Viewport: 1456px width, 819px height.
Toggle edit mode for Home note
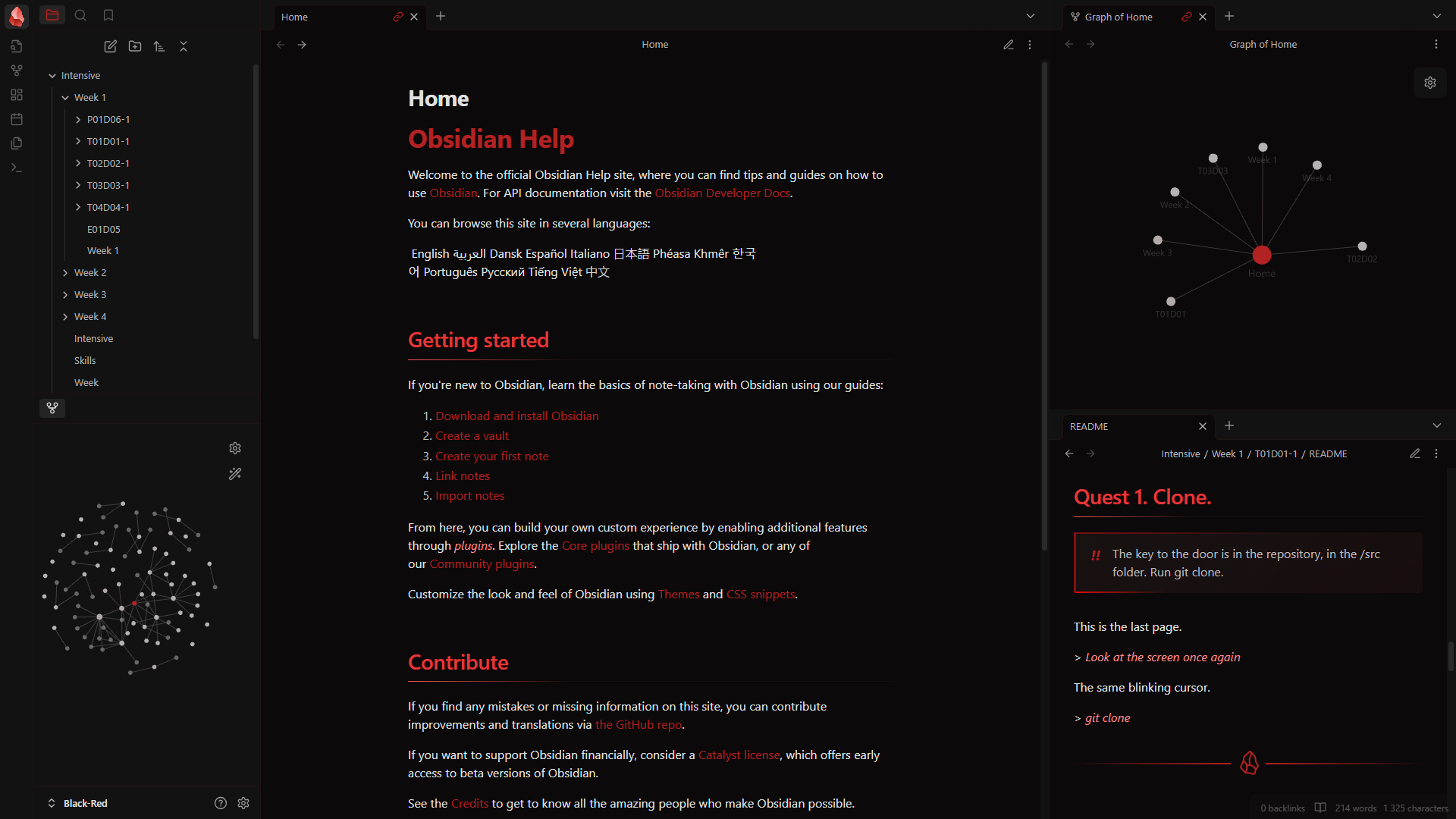[x=1009, y=45]
